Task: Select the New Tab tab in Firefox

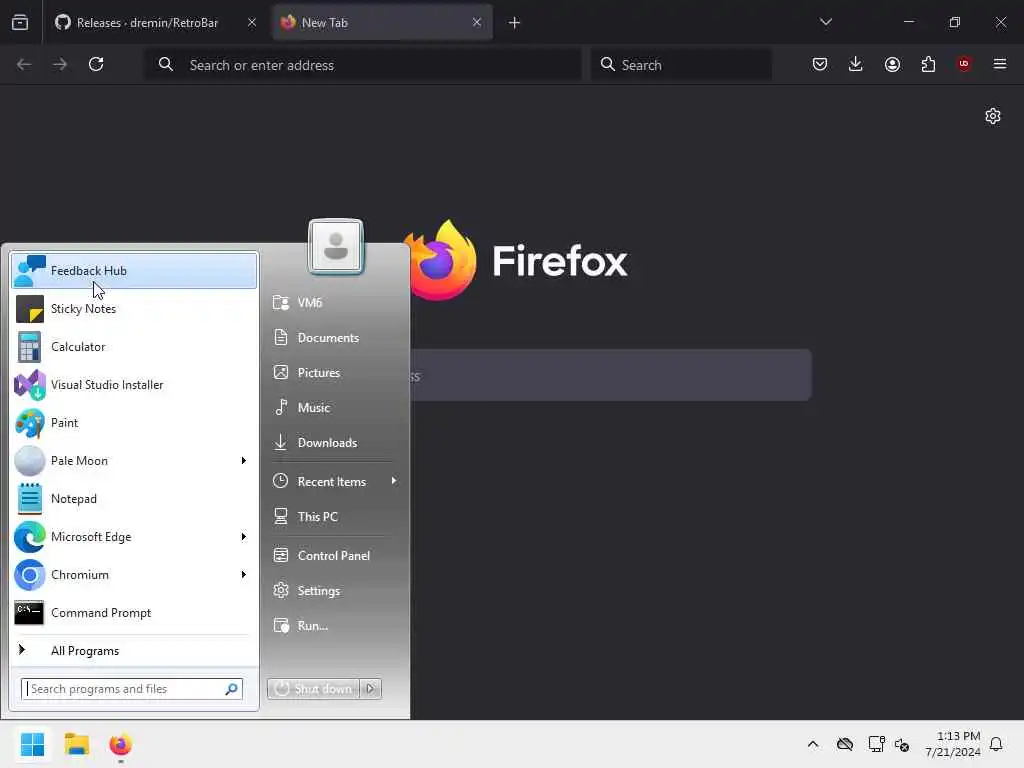Action: [x=382, y=23]
